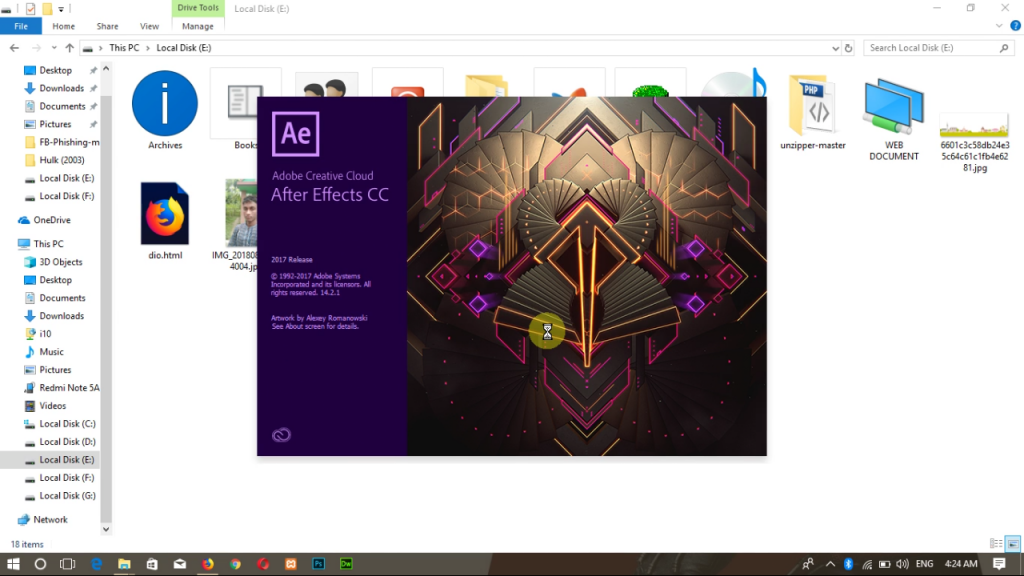Open the Manage drive tools tab
1024x576 pixels.
click(197, 26)
